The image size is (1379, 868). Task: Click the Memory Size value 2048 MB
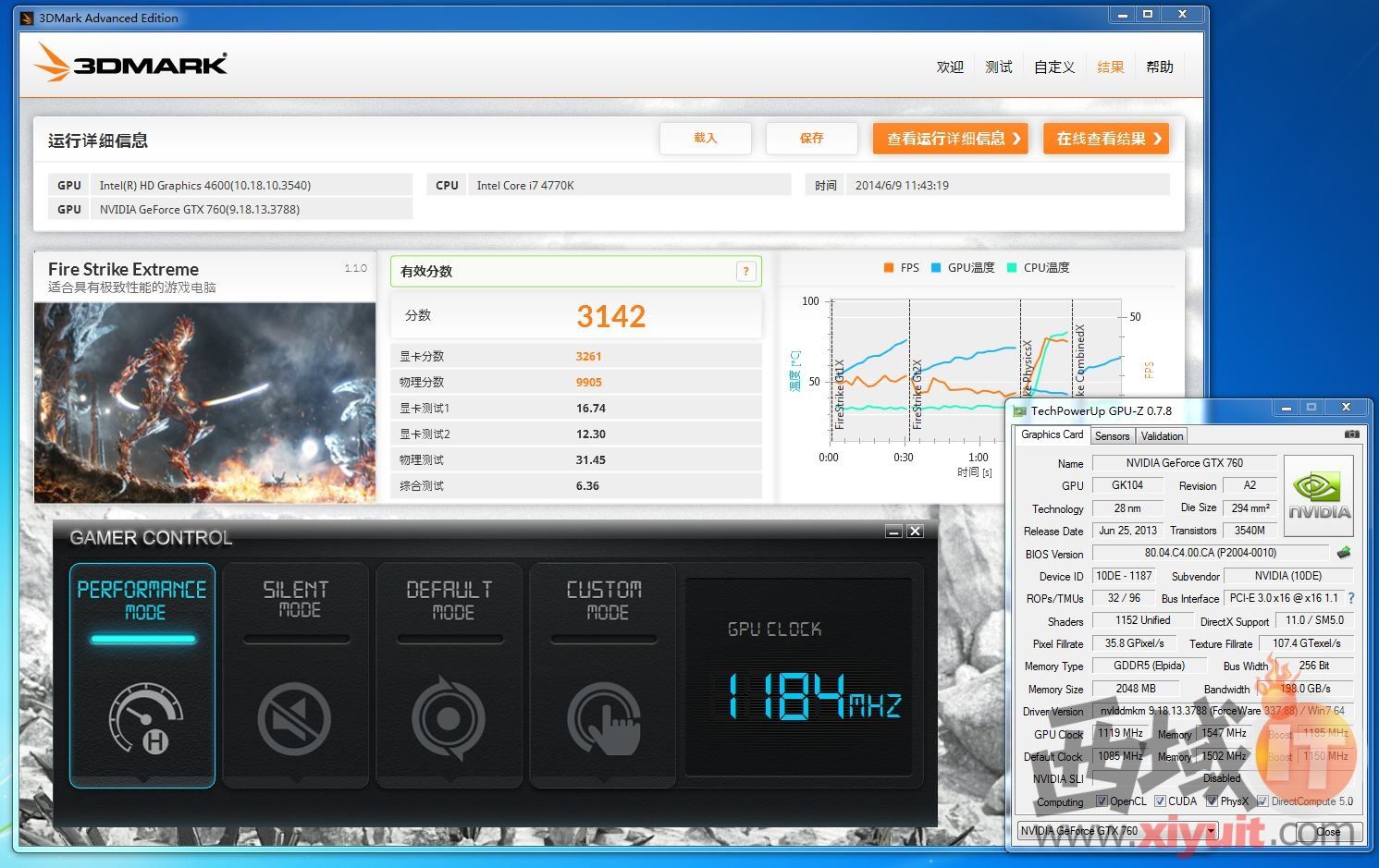coord(1136,689)
